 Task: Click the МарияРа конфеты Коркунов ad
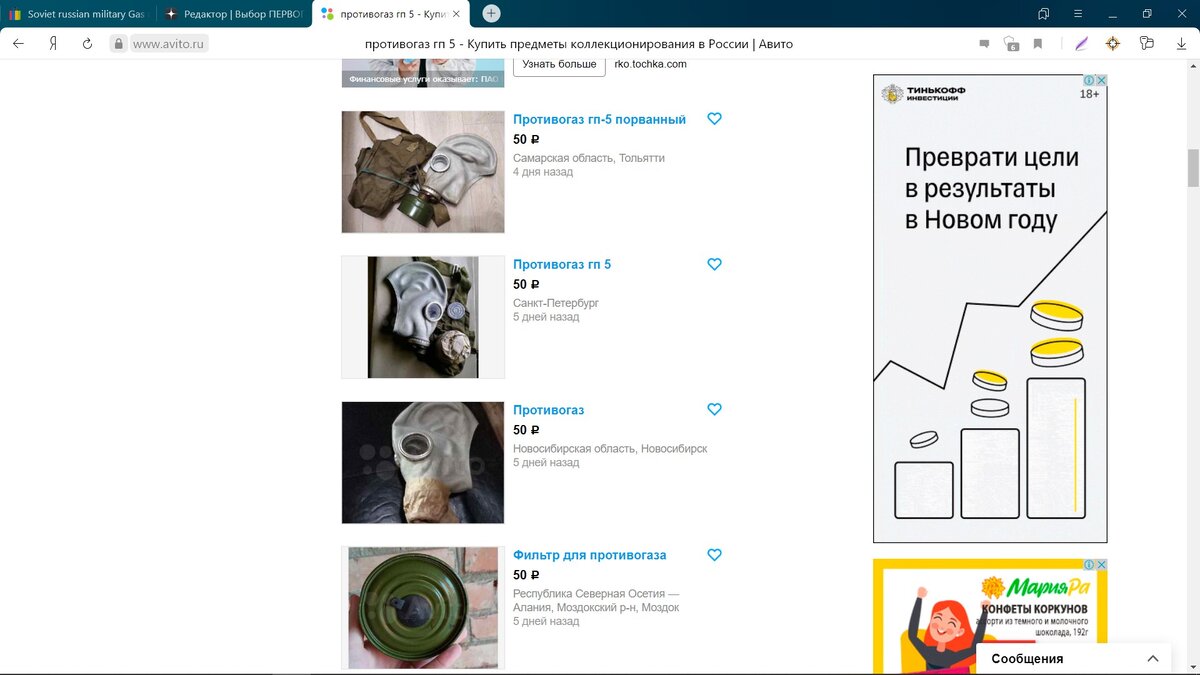[x=990, y=617]
